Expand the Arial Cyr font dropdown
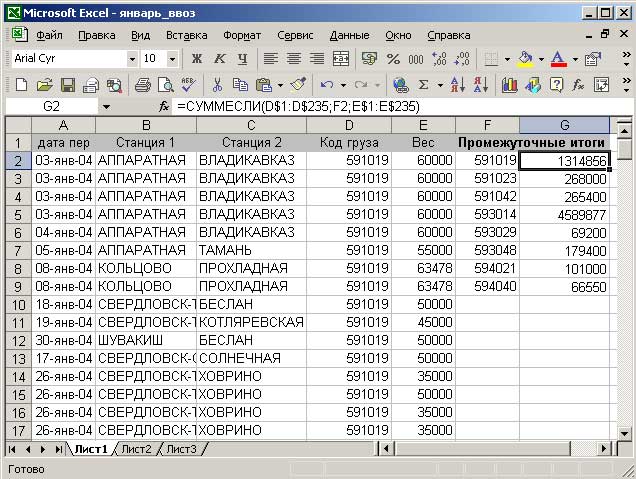 point(132,59)
